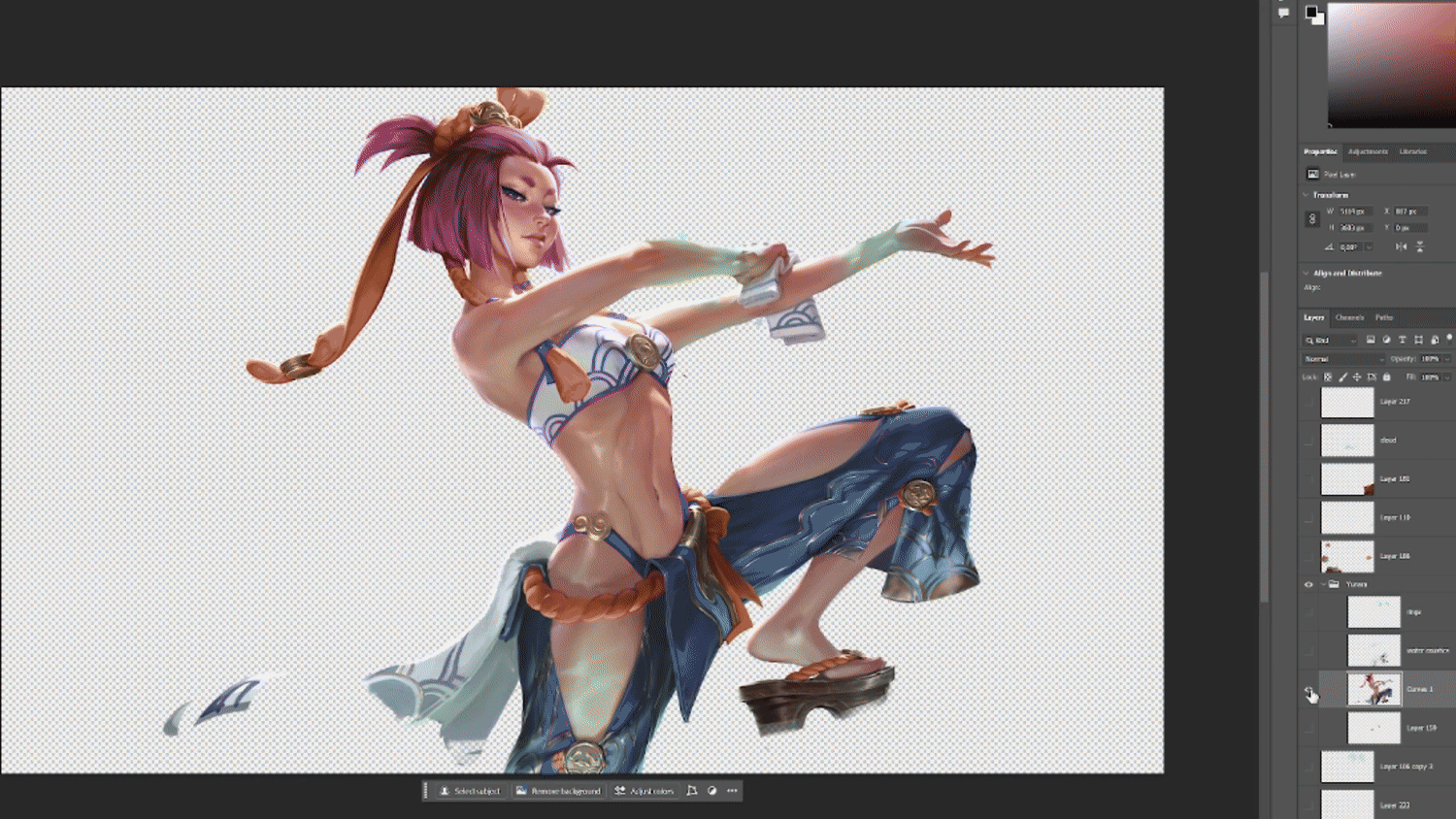Click the Select subject button
The width and height of the screenshot is (1456, 819).
(470, 791)
